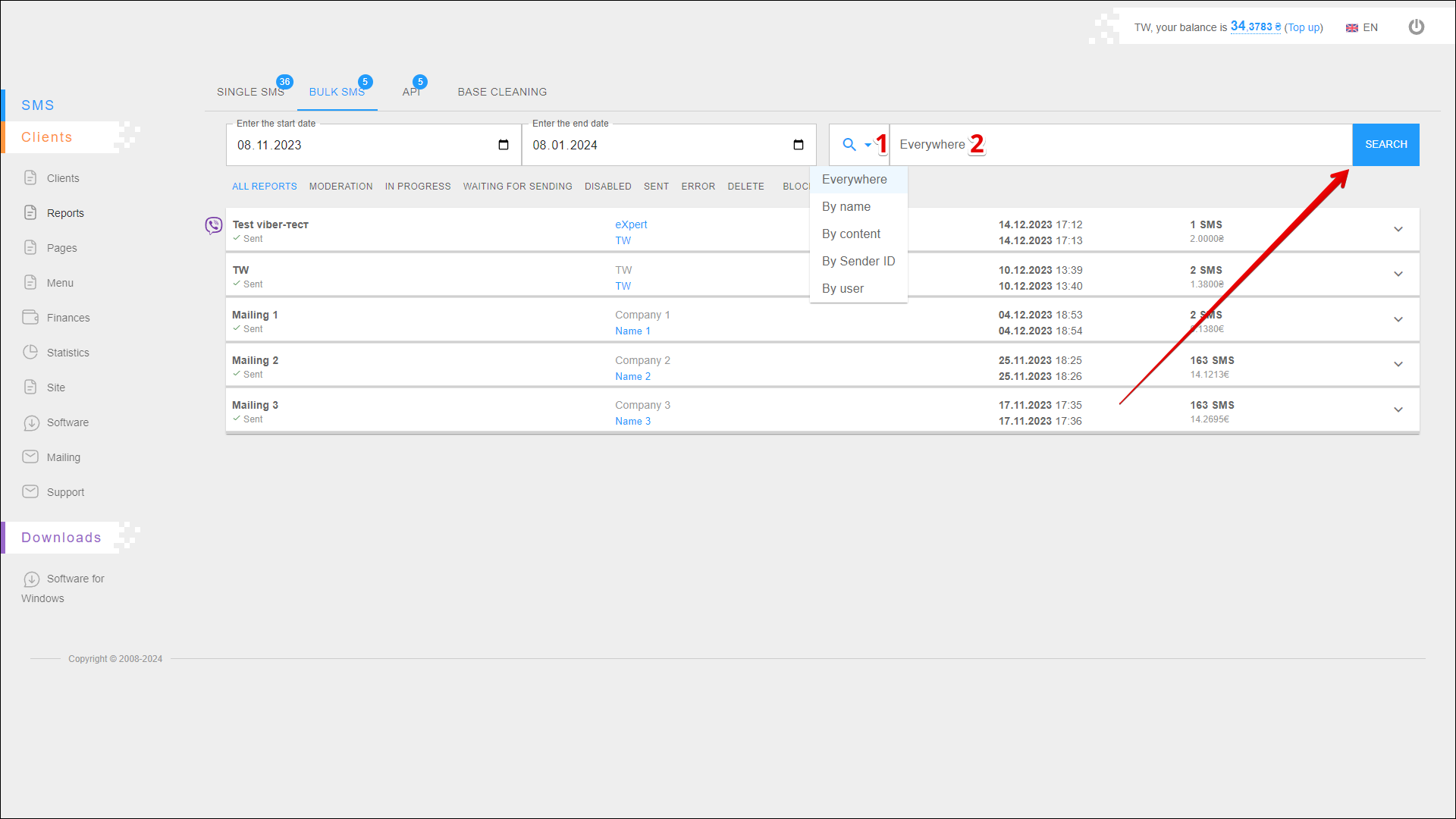The width and height of the screenshot is (1456, 819).
Task: Expand the Test viber report row
Action: (x=1398, y=229)
